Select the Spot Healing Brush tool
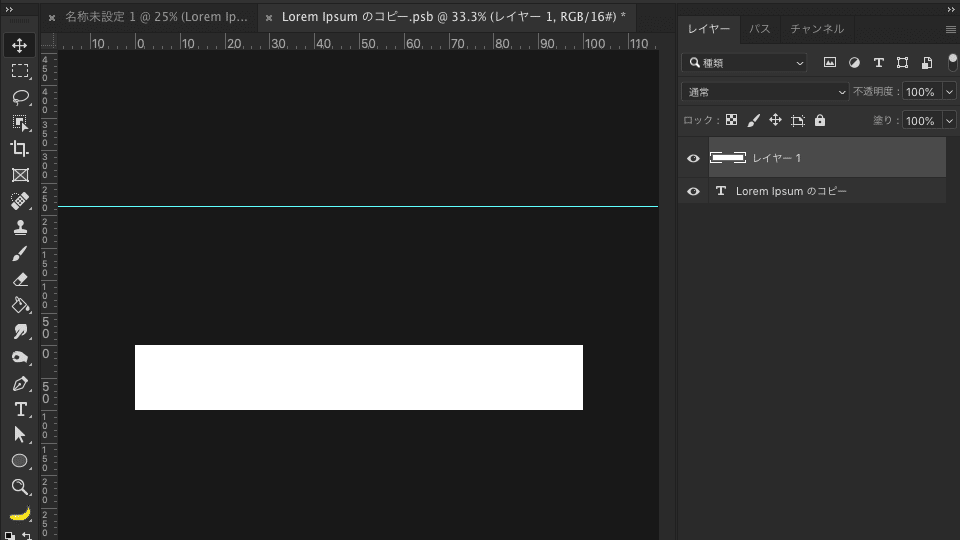The width and height of the screenshot is (960, 540). [20, 201]
